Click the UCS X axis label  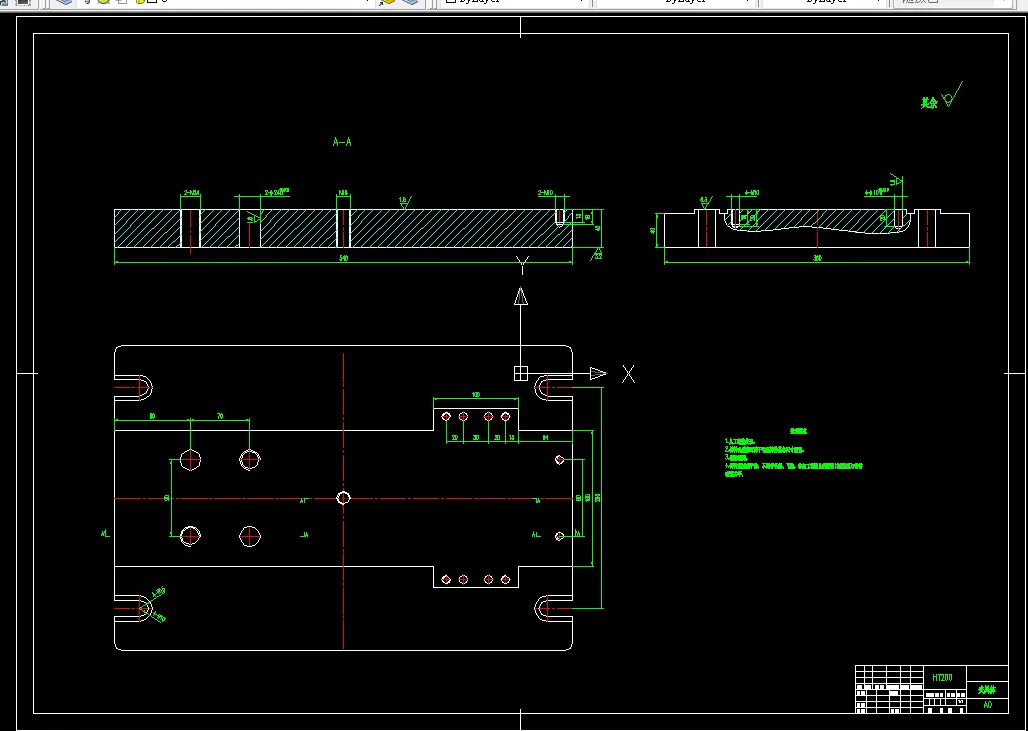point(628,374)
